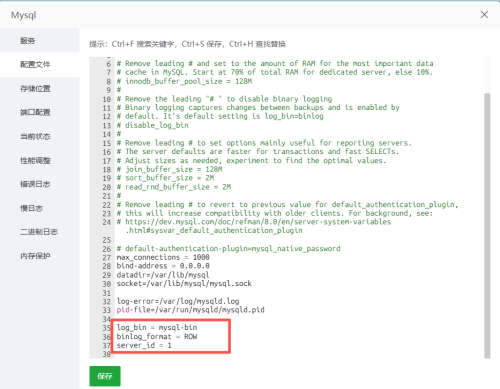Switch to the 二进制日志 tab

39,232
